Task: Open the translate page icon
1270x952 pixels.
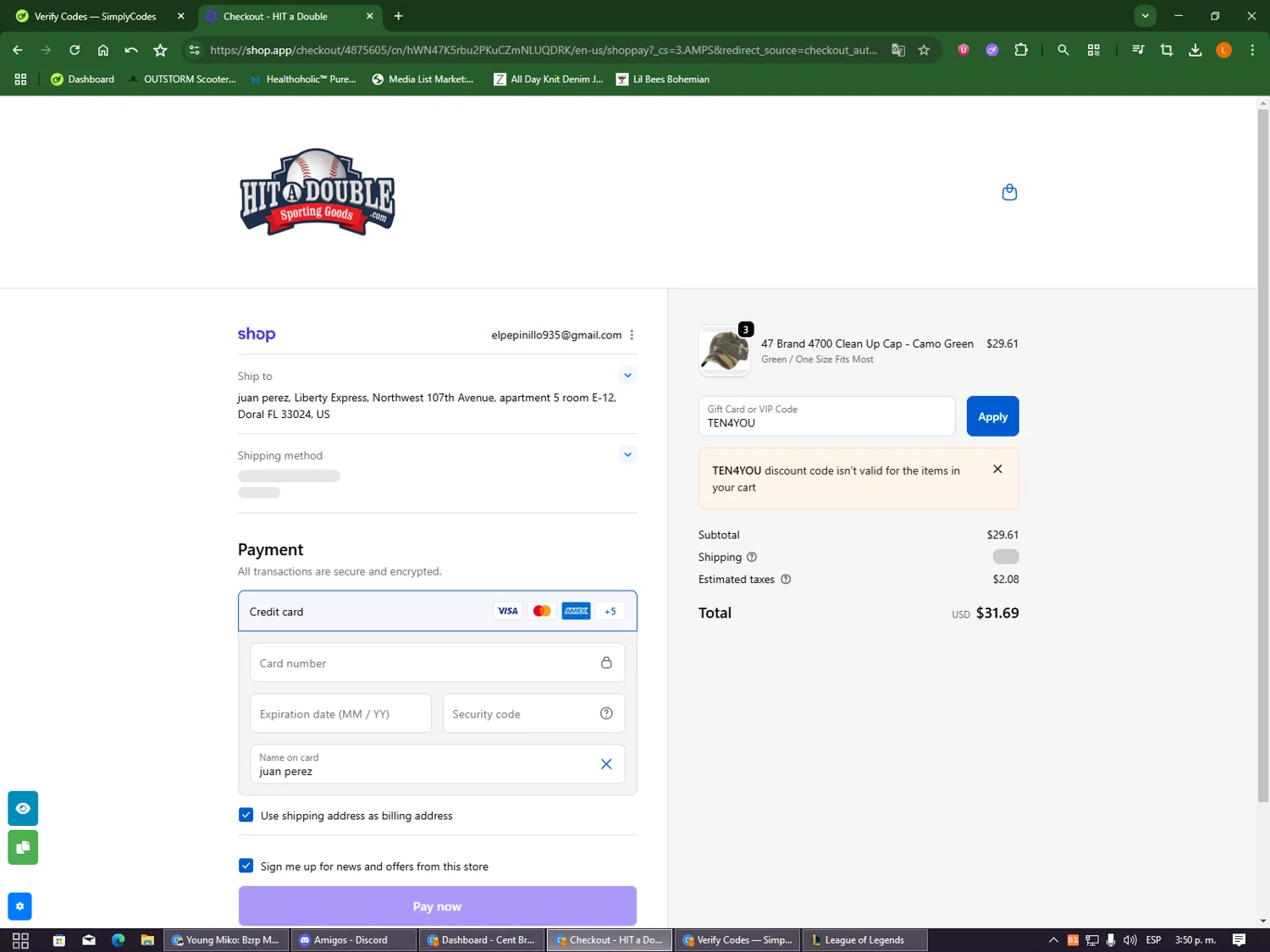Action: [898, 50]
